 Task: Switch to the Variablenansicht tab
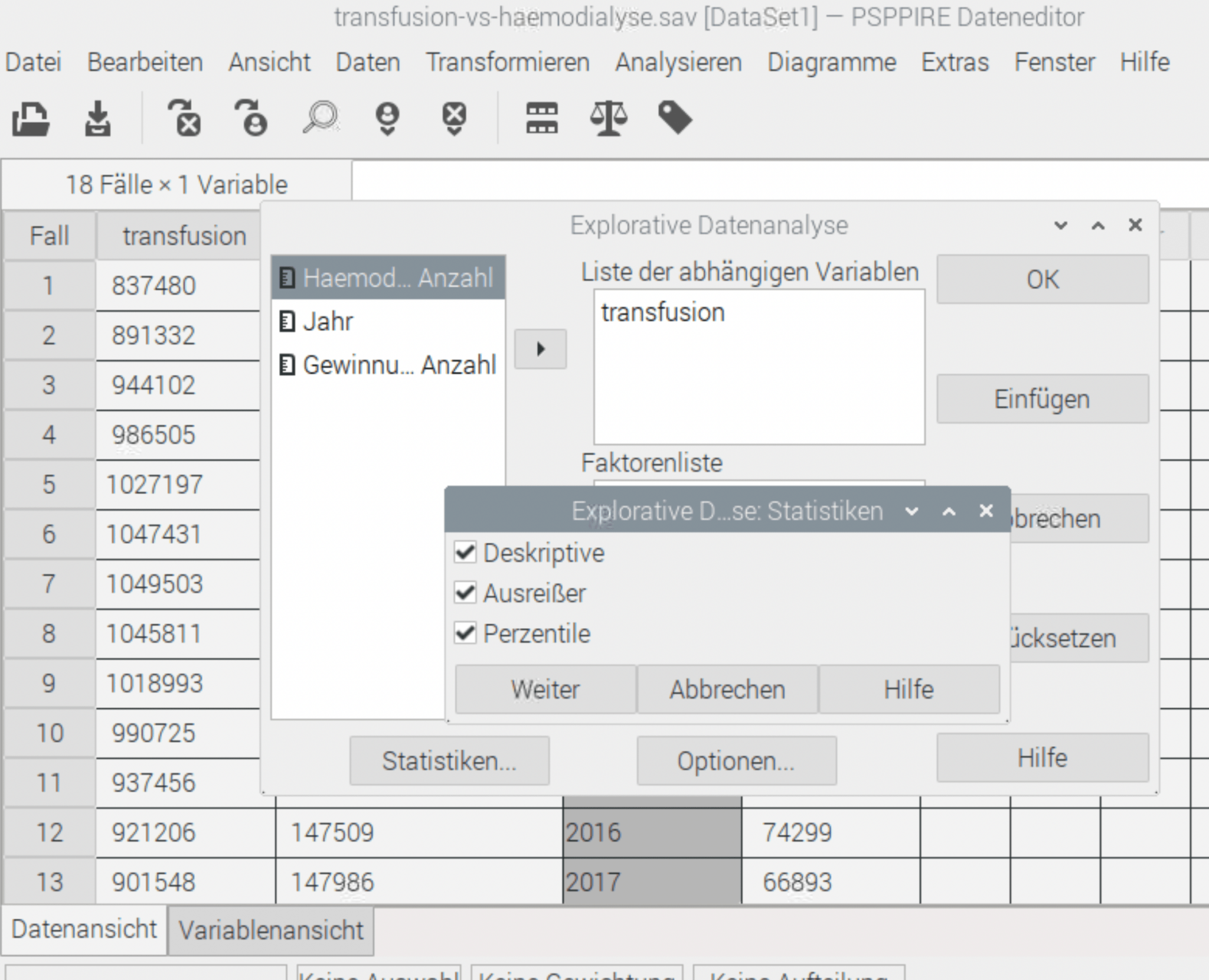click(271, 930)
